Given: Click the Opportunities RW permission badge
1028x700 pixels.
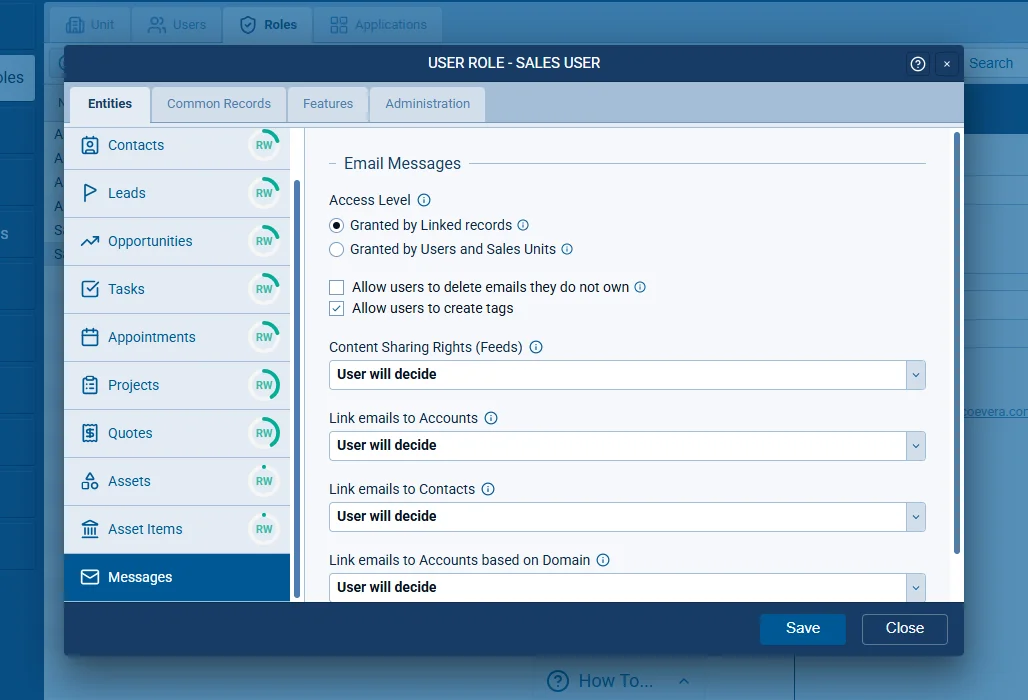Looking at the screenshot, I should click(x=264, y=241).
